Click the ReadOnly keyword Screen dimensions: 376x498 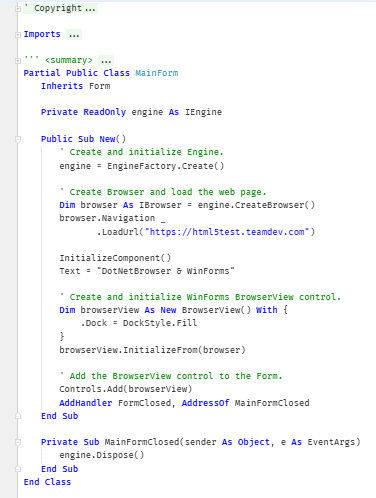tap(105, 112)
